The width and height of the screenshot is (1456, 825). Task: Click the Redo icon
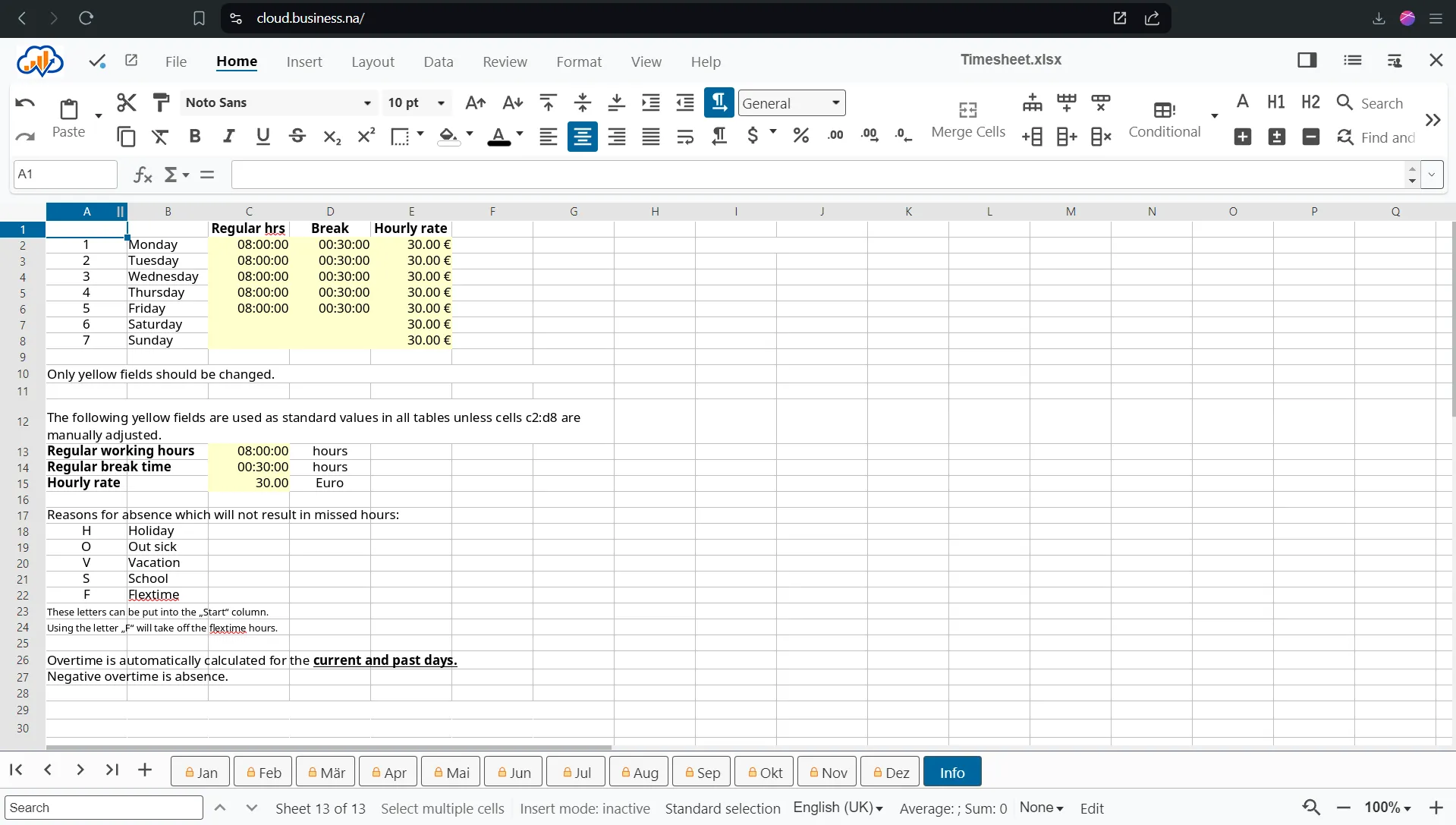coord(25,137)
